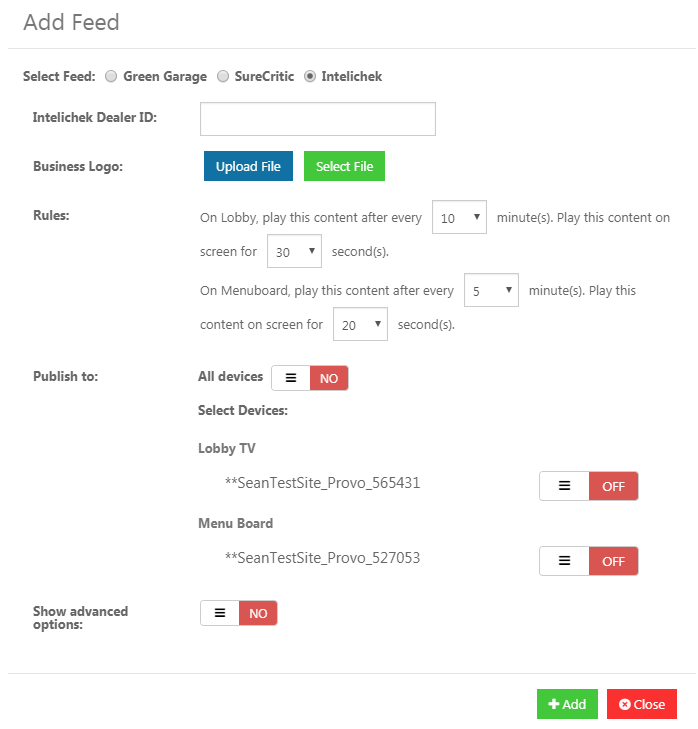Open the Lobby minutes dropdown showing 10
This screenshot has width=698, height=729.
point(459,217)
